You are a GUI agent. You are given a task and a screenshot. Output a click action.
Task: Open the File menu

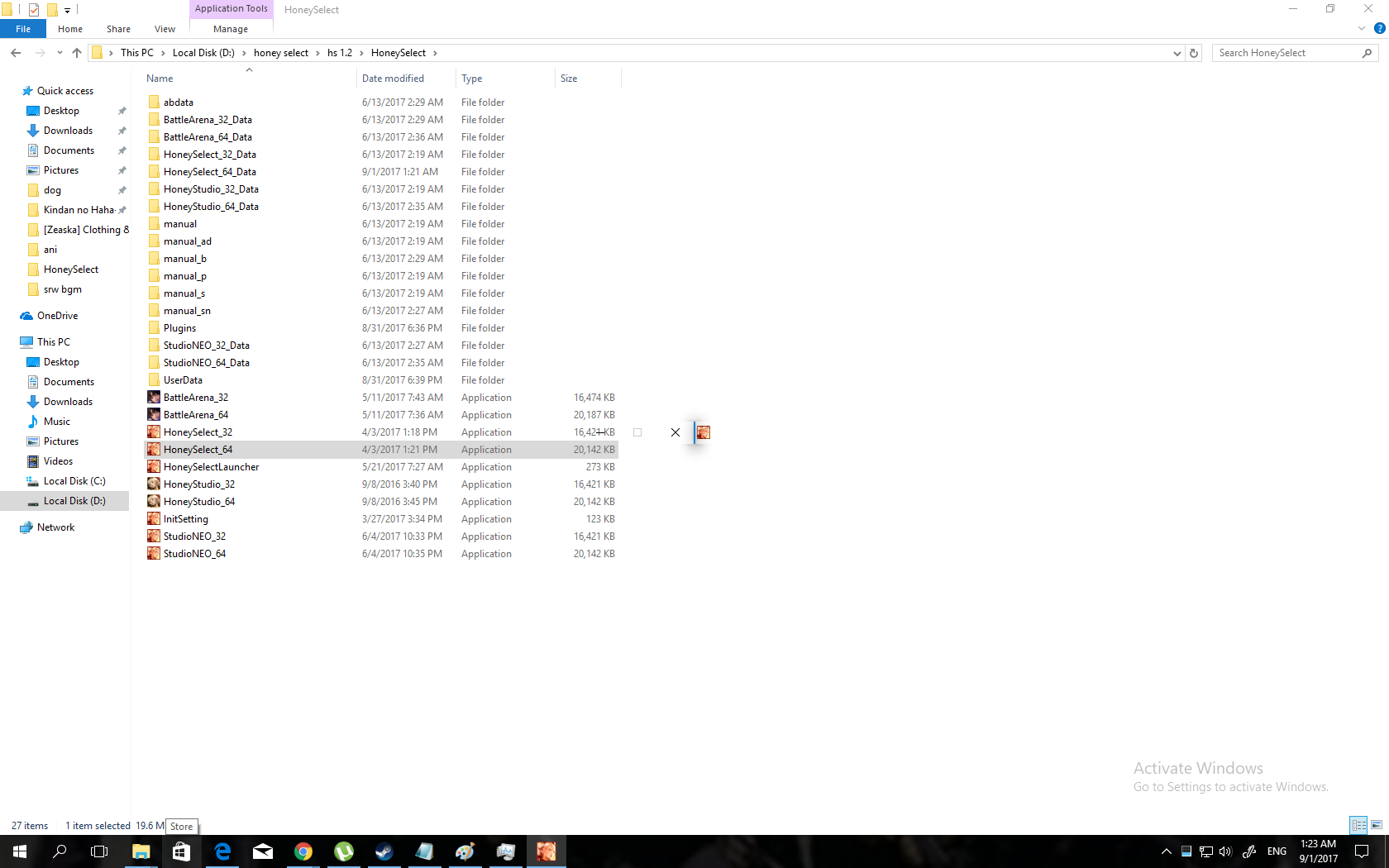click(x=23, y=29)
